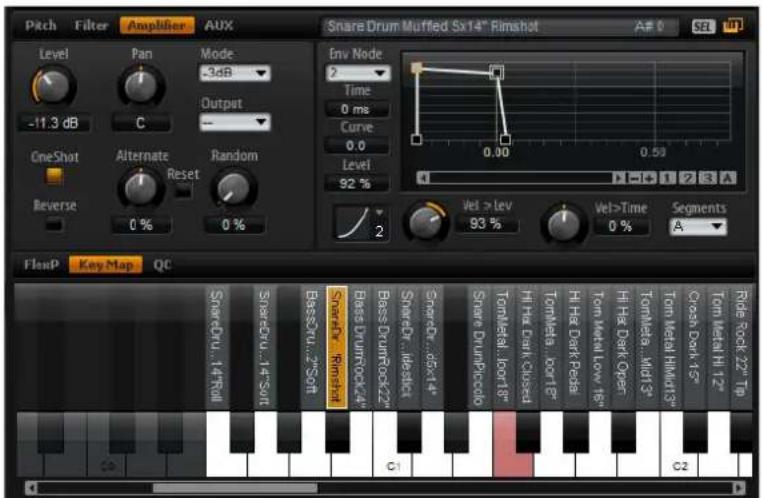The height and width of the screenshot is (498, 762).
Task: Click envelope scrollbar right arrow
Action: (x=618, y=178)
